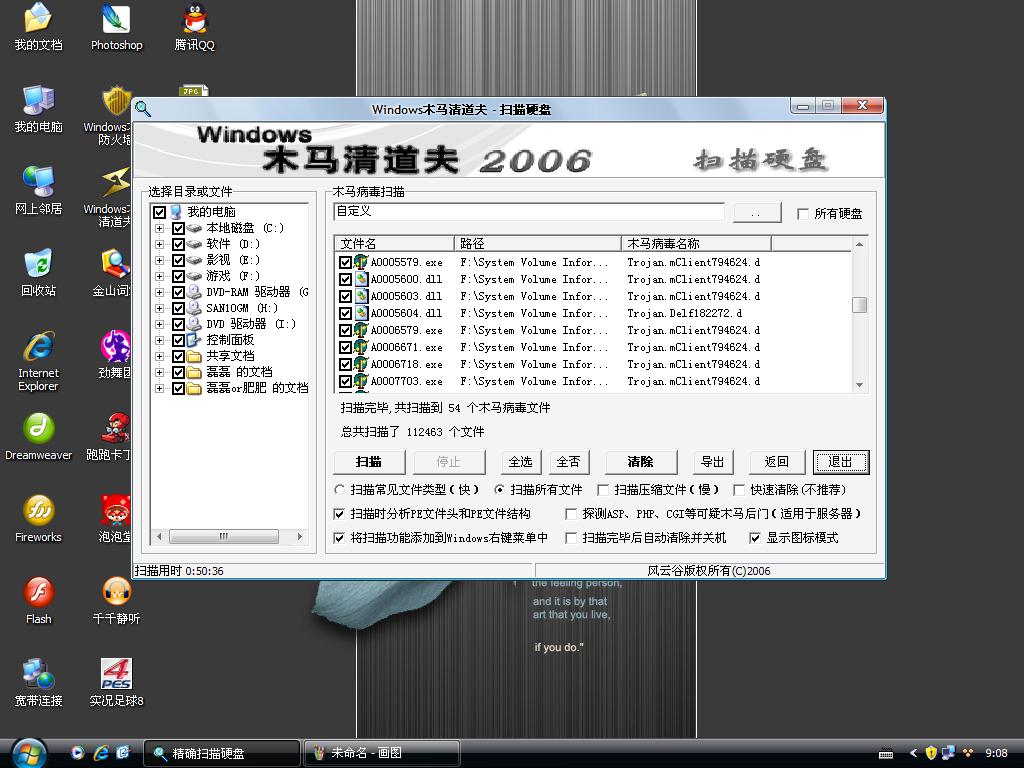Click the results list scroll-down arrow
Viewport: 1024px width, 768px height.
click(x=859, y=385)
